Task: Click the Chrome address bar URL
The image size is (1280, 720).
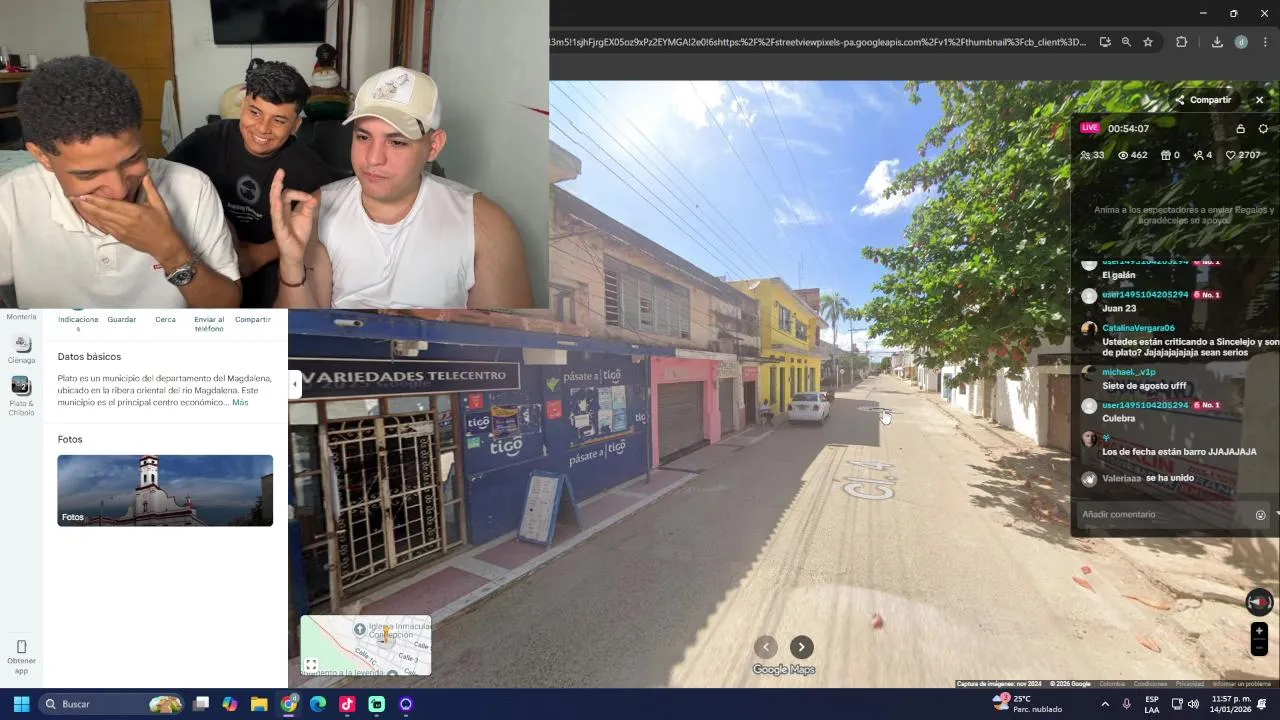Action: pos(818,42)
